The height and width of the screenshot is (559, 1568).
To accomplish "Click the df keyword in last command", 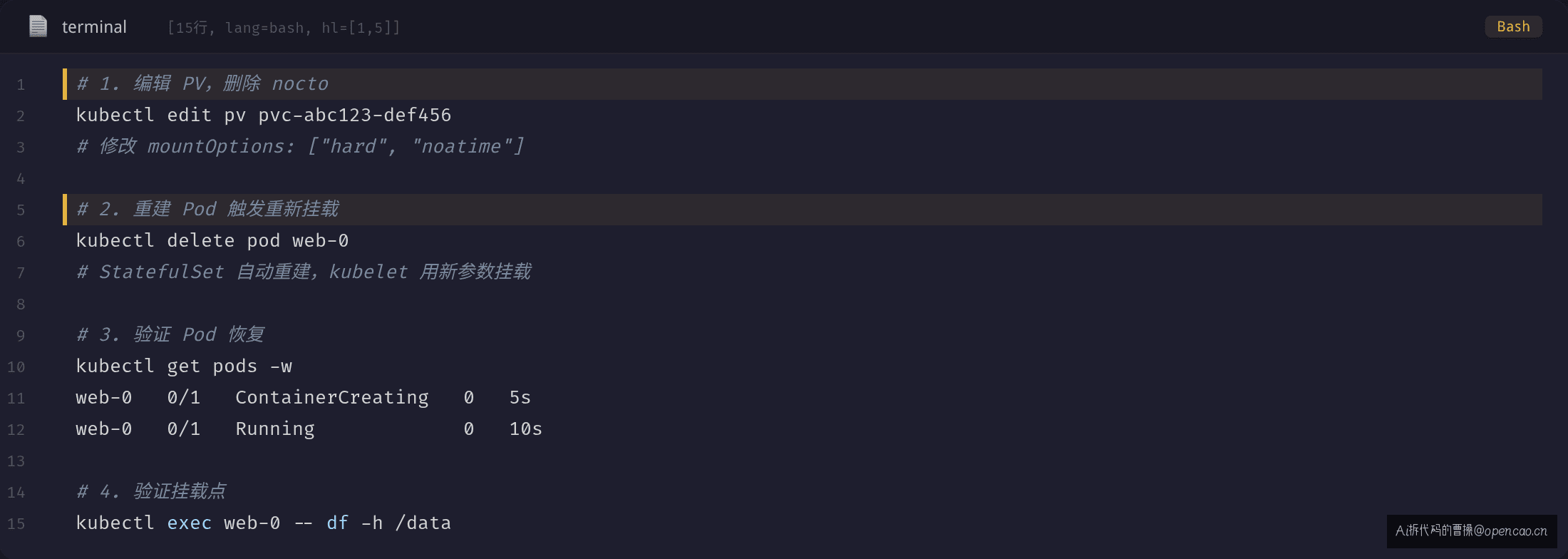I will [338, 523].
